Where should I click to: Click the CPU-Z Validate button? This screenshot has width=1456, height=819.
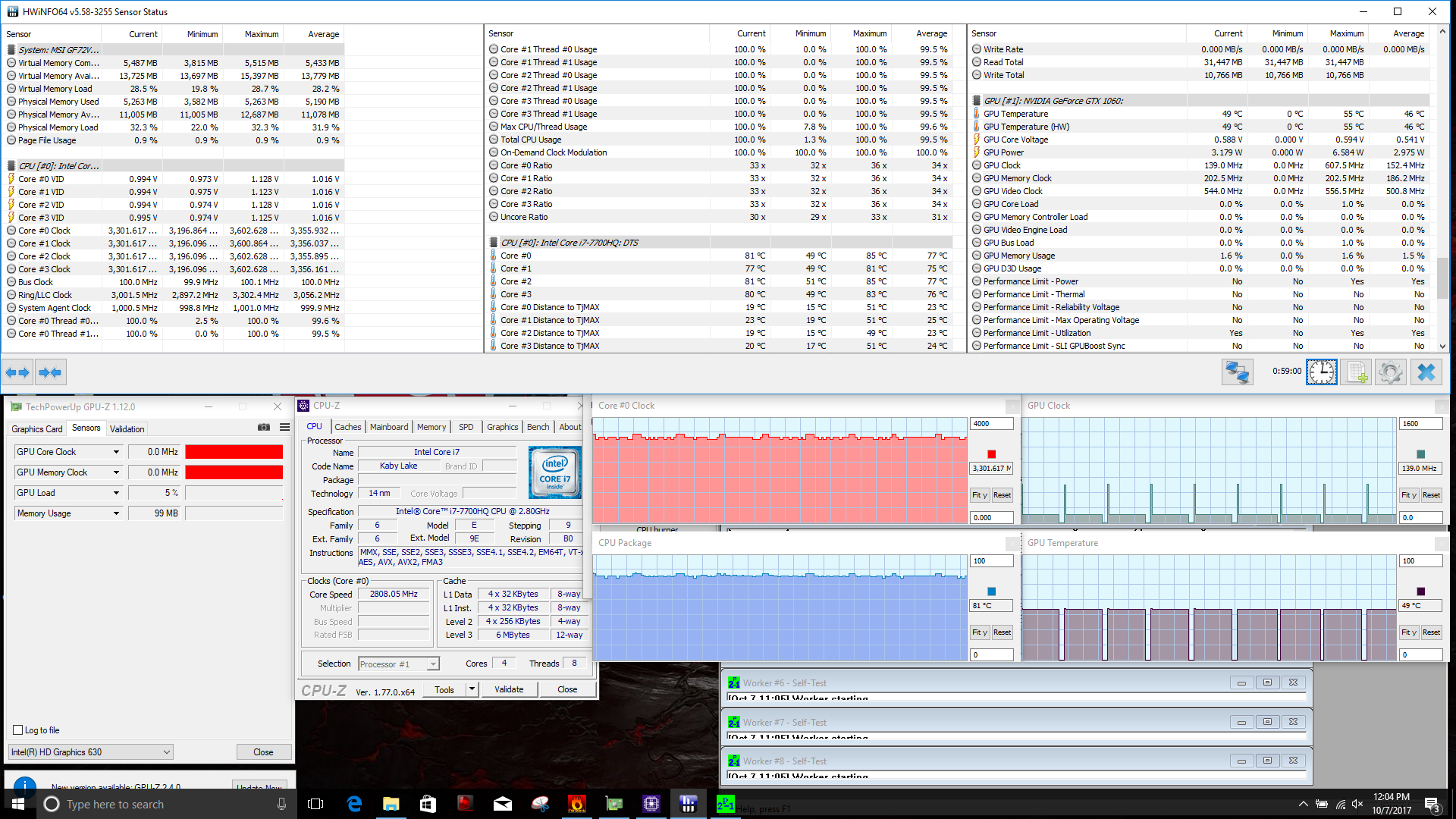[509, 689]
